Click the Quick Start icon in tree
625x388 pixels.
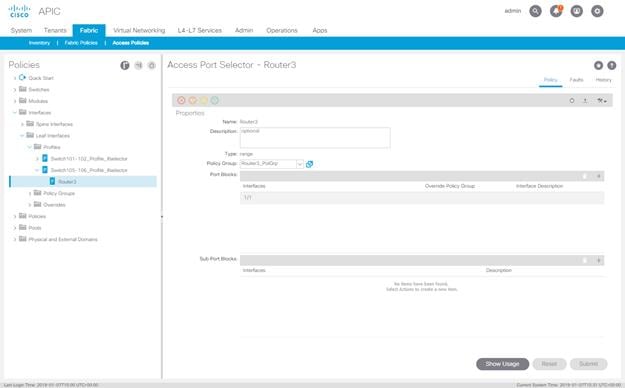pyautogui.click(x=22, y=77)
